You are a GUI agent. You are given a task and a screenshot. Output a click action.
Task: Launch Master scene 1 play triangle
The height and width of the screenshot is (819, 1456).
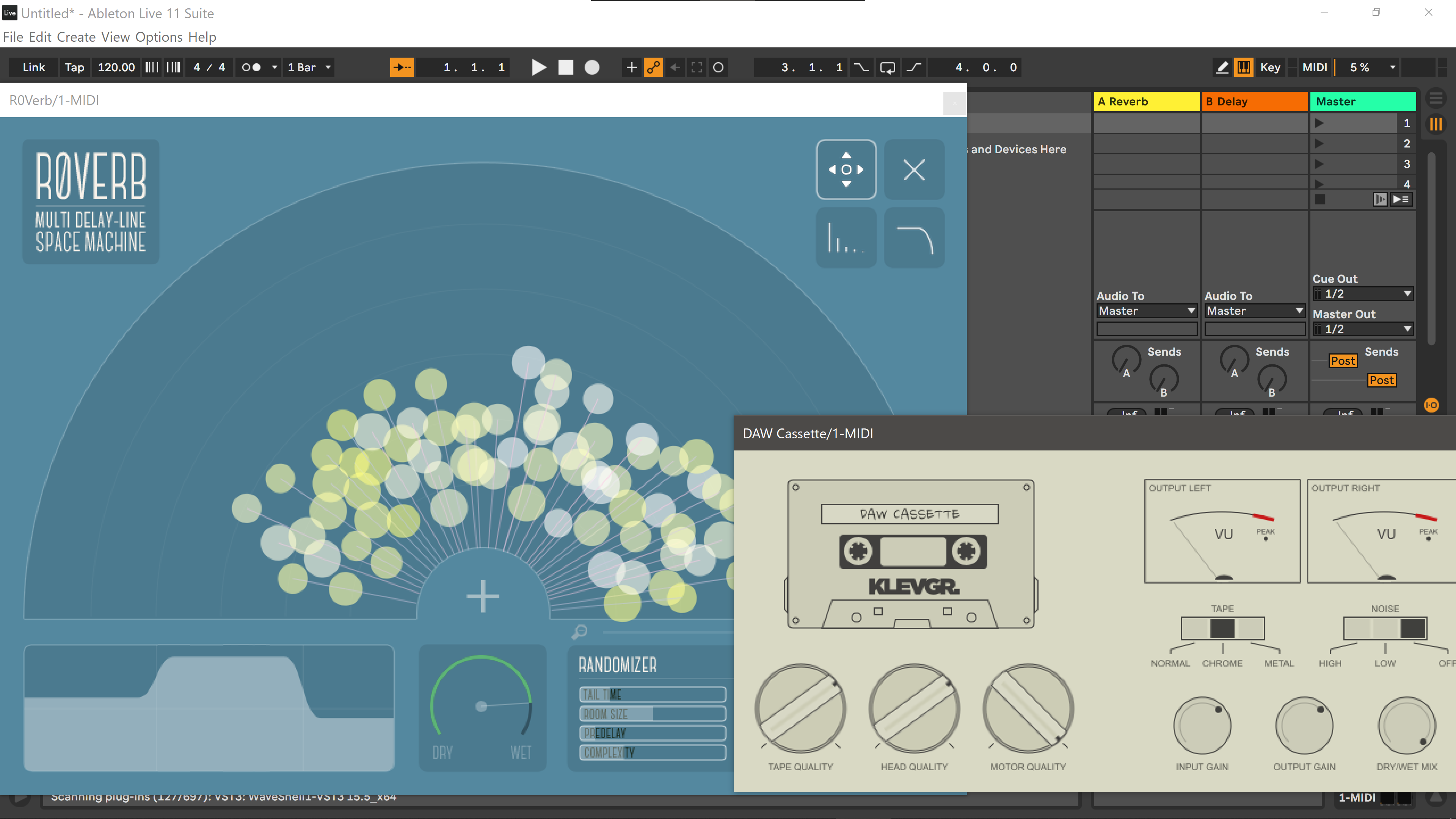pyautogui.click(x=1319, y=123)
